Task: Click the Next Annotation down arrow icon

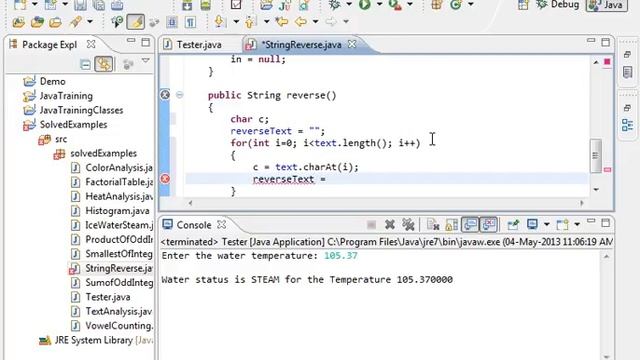Action: (x=220, y=21)
